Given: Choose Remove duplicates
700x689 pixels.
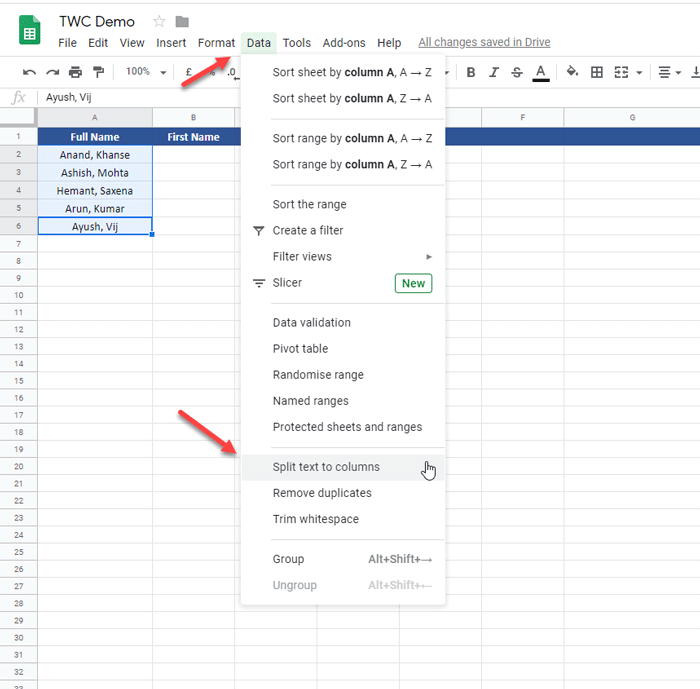Looking at the screenshot, I should point(343,493).
